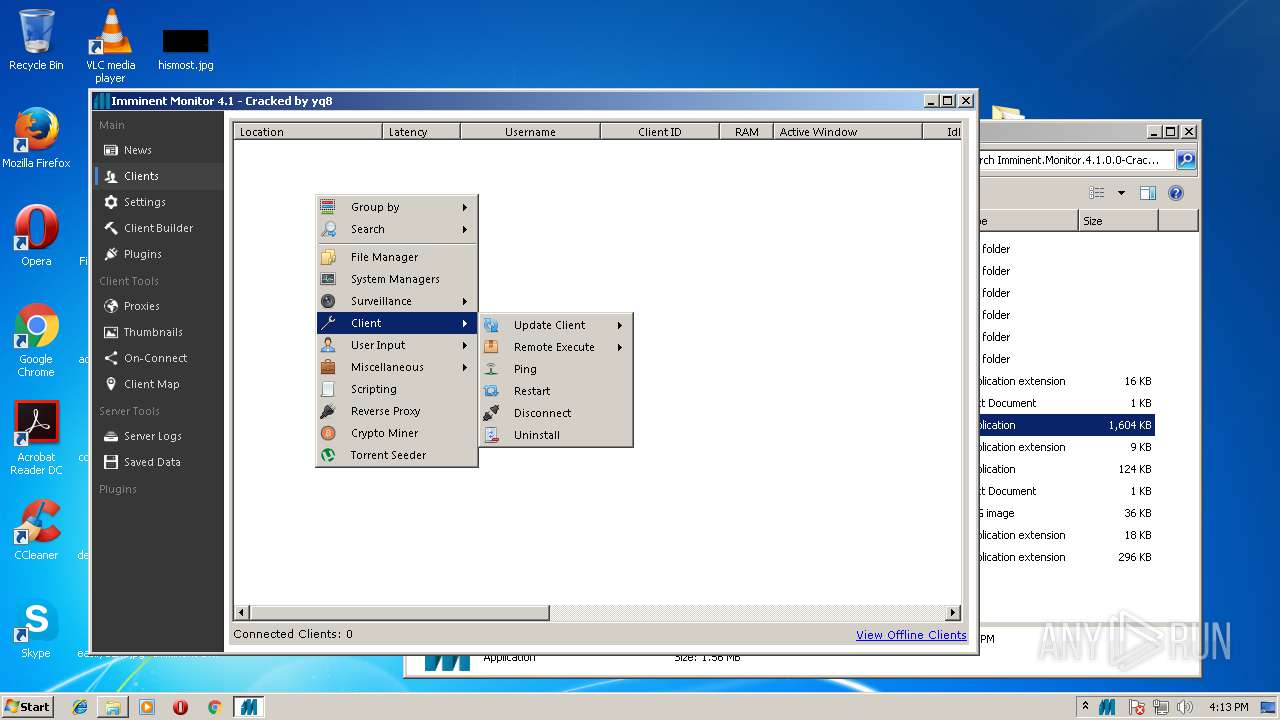Screen dimensions: 1280x720
Task: Select the 1,604 KB application row in Explorer
Action: (1067, 425)
